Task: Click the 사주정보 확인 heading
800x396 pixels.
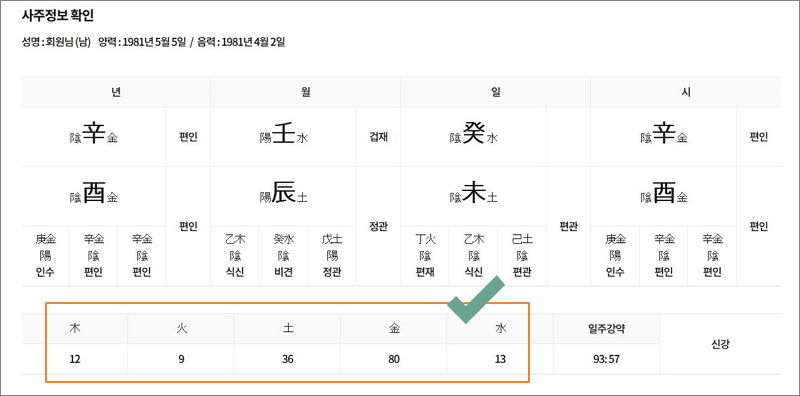Action: coord(58,16)
